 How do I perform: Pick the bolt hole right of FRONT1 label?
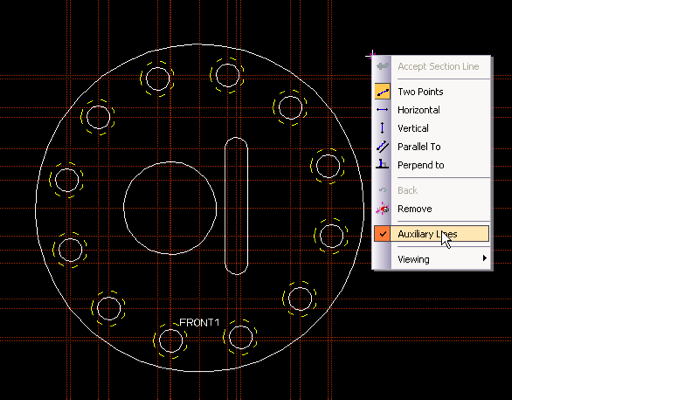pos(240,336)
